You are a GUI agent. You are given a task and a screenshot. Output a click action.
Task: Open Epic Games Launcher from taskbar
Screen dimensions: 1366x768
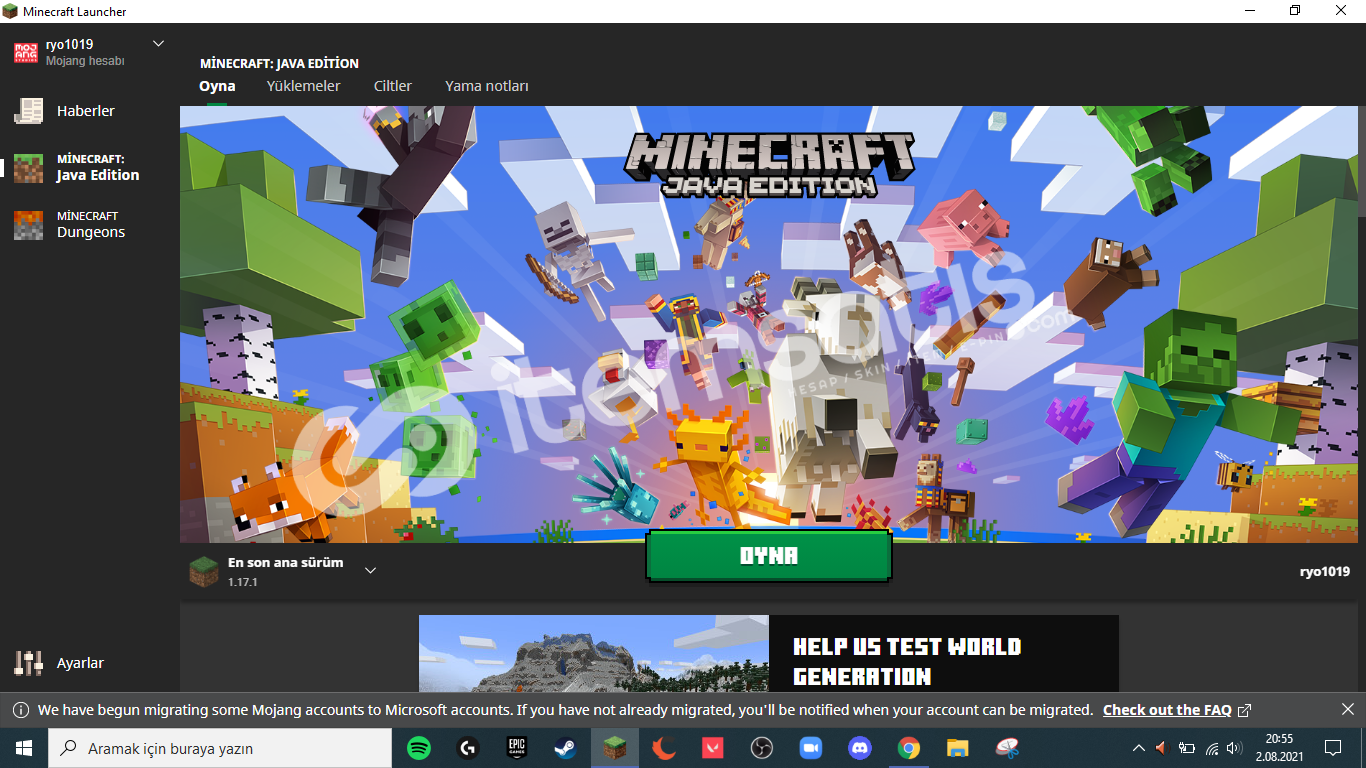[516, 748]
